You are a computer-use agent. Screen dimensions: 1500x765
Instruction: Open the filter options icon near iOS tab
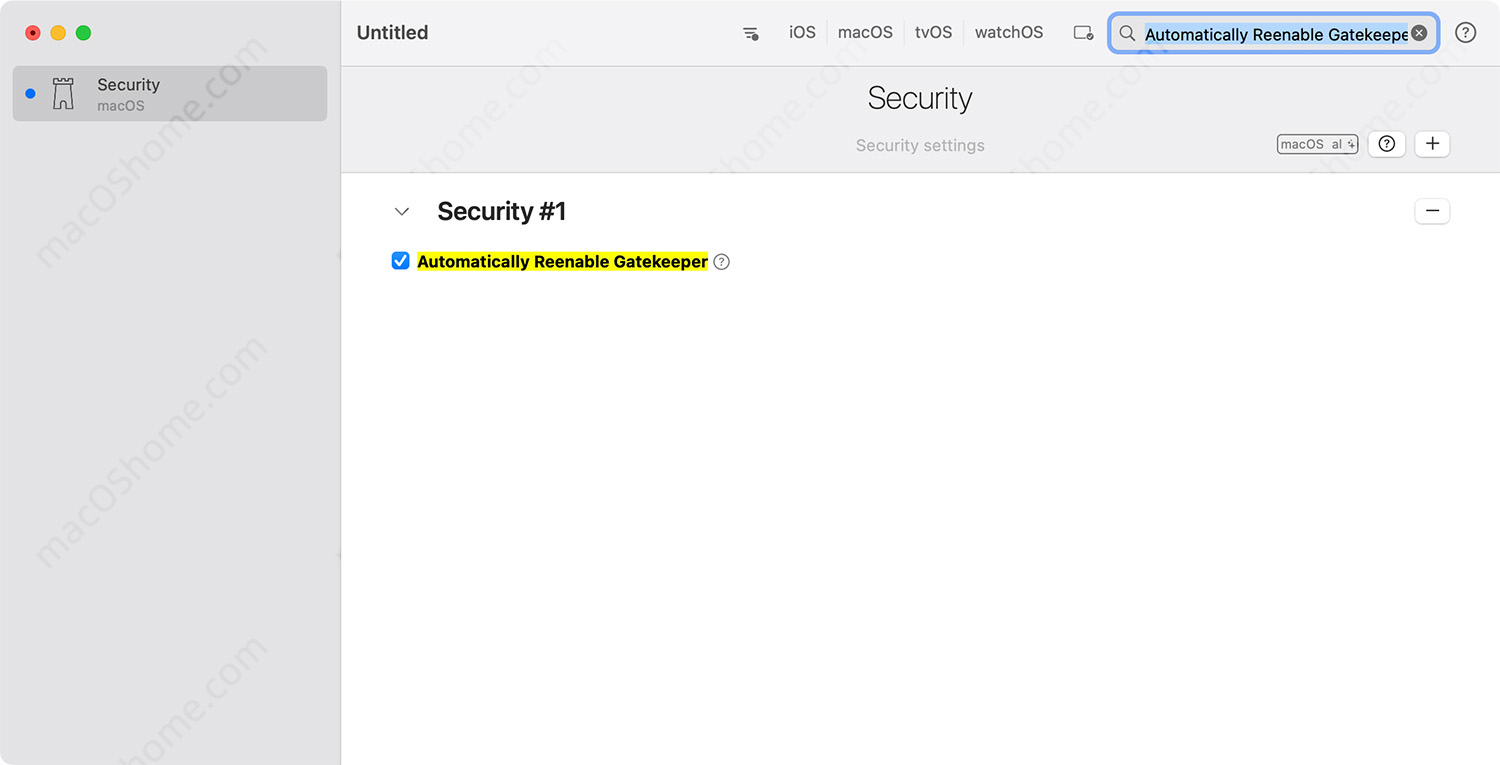tap(751, 33)
